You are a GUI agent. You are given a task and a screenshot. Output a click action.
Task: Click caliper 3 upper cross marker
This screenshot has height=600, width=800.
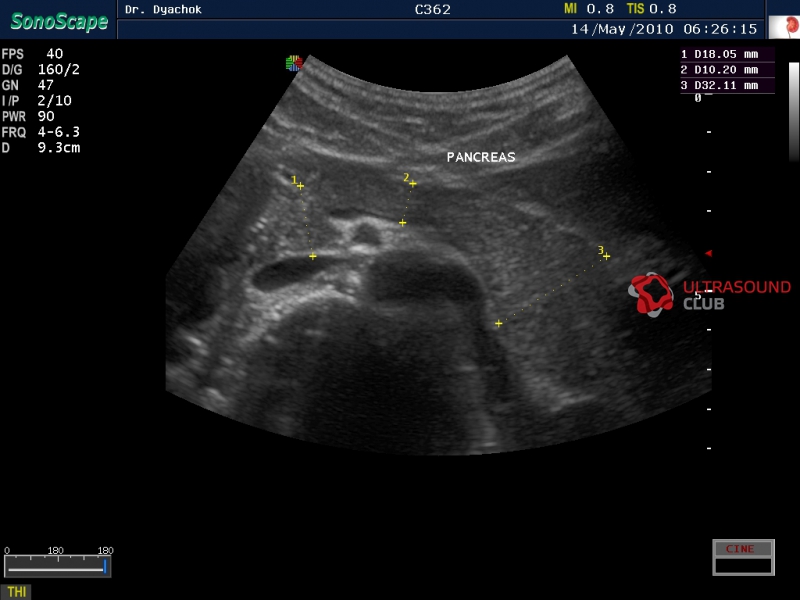606,256
